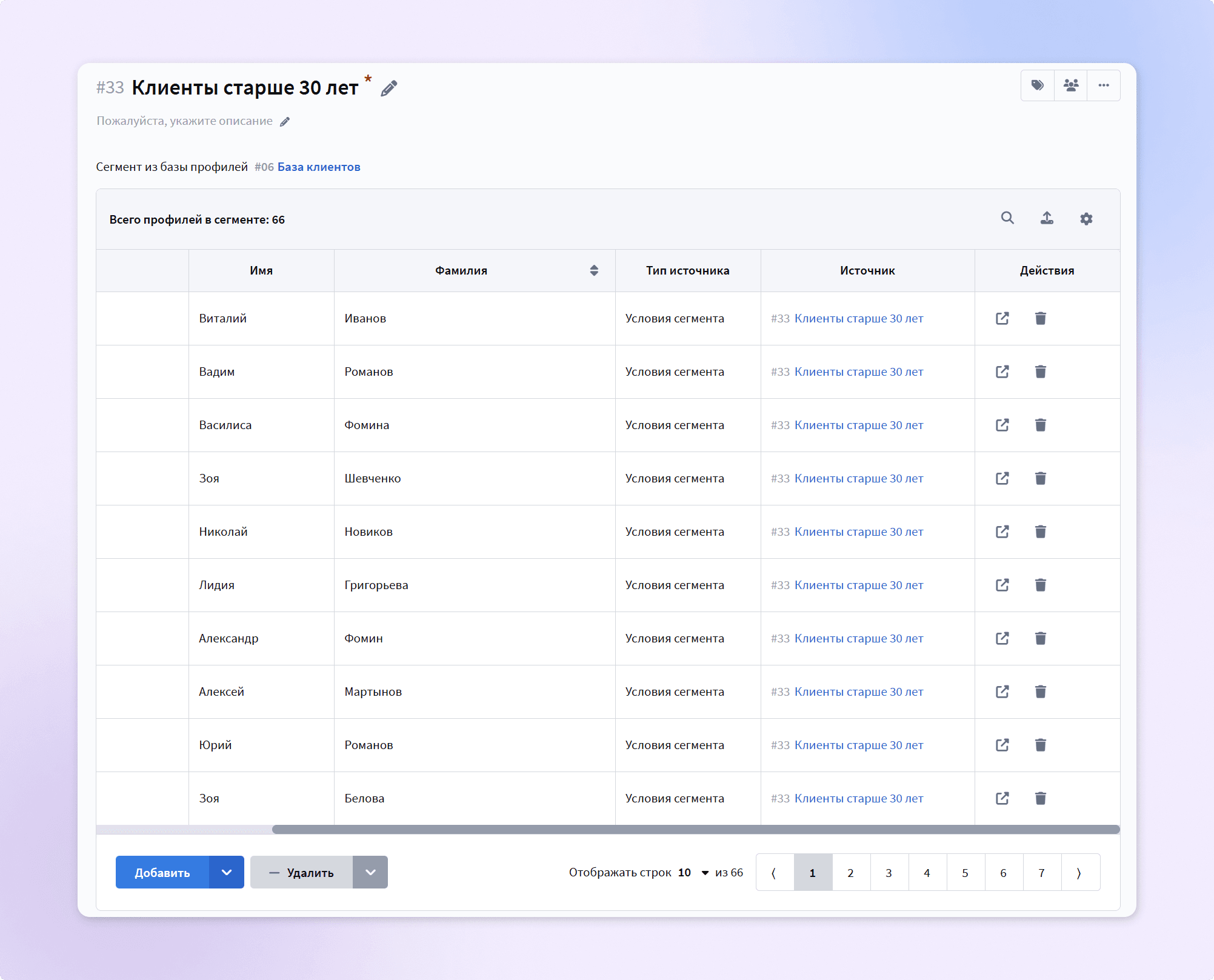Click the cell text Григорьева
This screenshot has height=980, width=1214.
[376, 585]
